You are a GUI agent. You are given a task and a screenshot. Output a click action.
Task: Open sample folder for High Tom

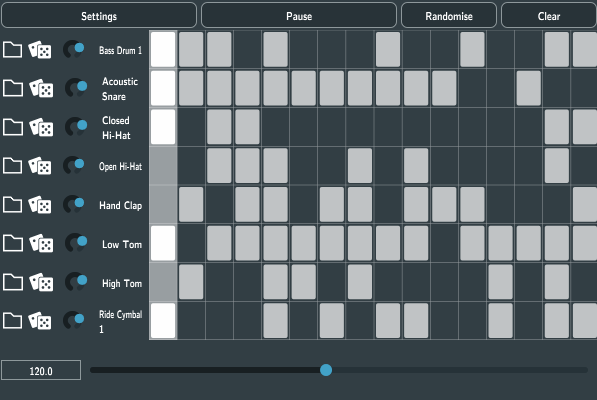coord(12,282)
